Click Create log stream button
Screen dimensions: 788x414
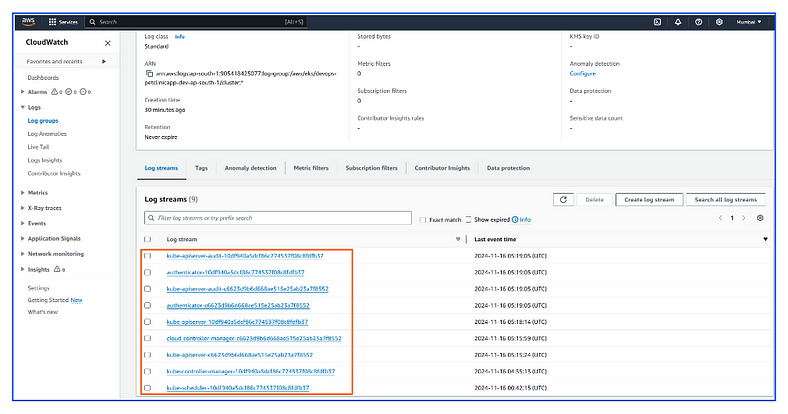pos(649,199)
